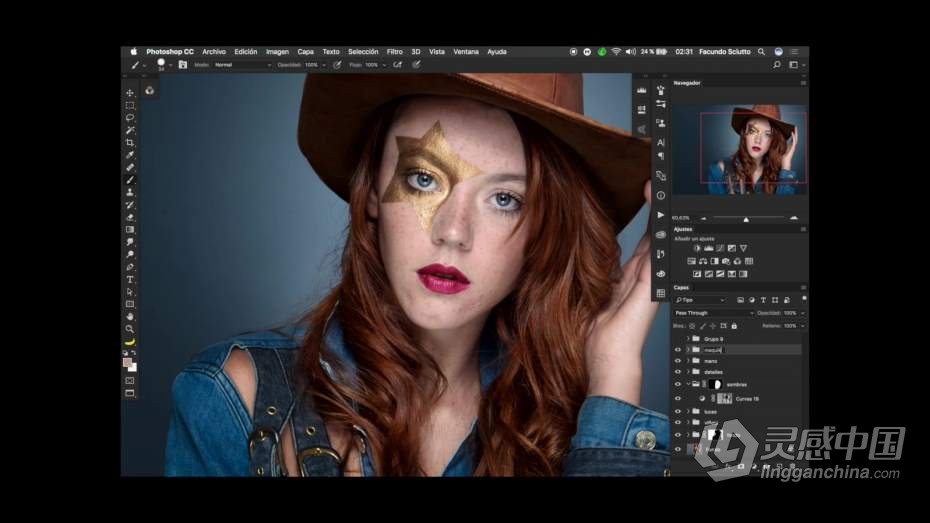This screenshot has height=523, width=930.
Task: Add a Levels adjustment
Action: pyautogui.click(x=709, y=248)
